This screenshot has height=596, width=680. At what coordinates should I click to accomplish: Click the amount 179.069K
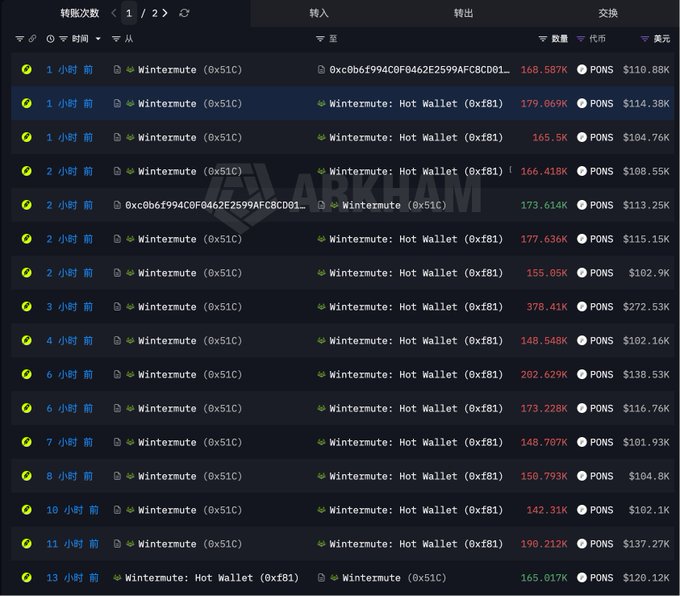tap(544, 103)
